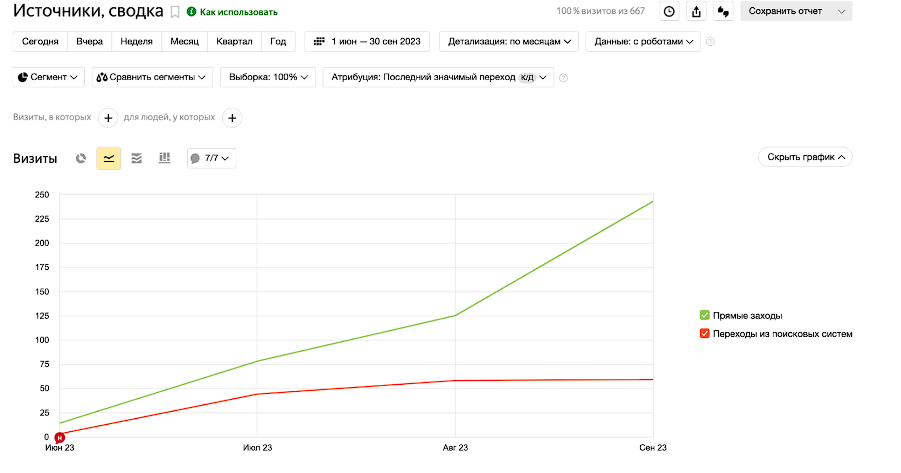Image resolution: width=901 pixels, height=473 pixels.
Task: Click the bookmark icon next to the report title
Action: click(x=175, y=12)
